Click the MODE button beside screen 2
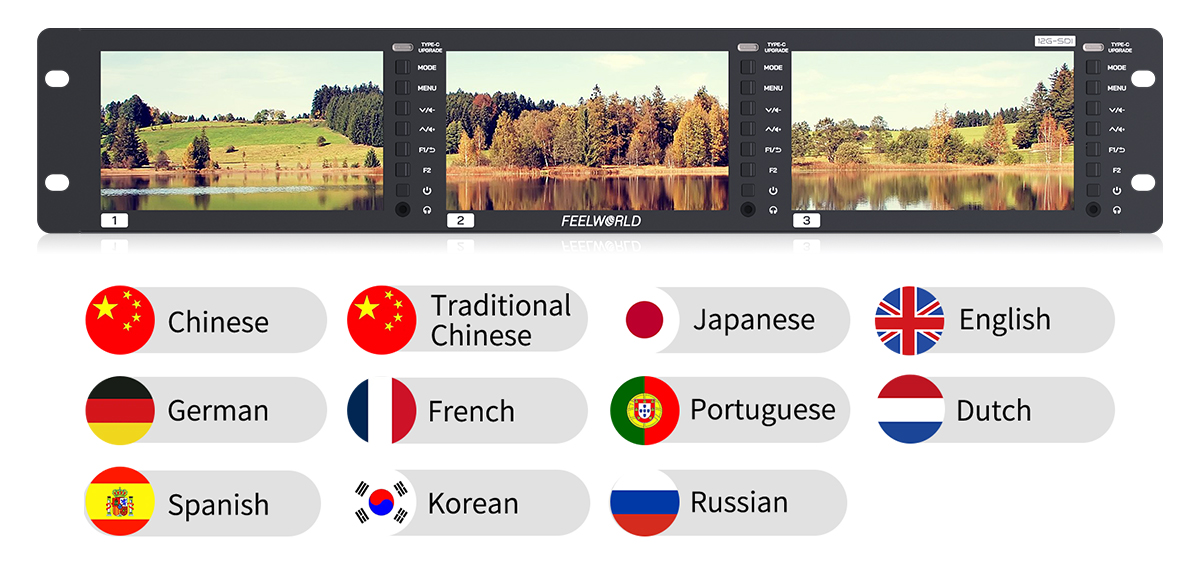This screenshot has width=1200, height=570. 747,67
